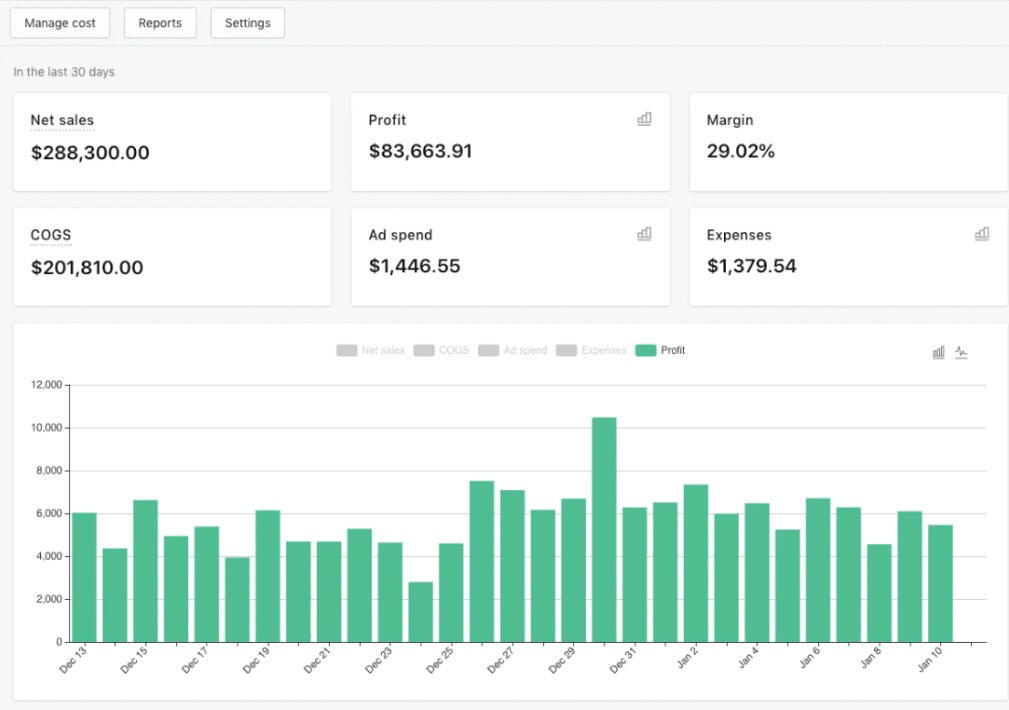1009x710 pixels.
Task: Click the green Profit legend swatch
Action: (646, 351)
